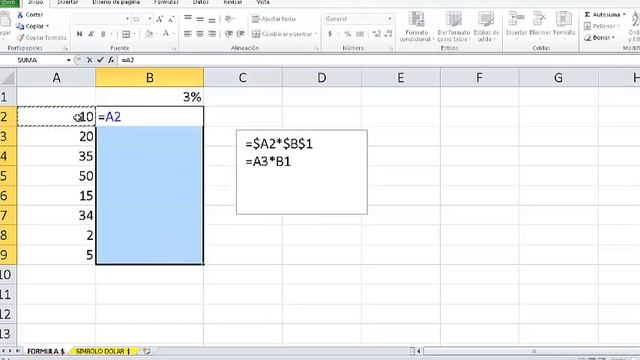Open Dar formato como tabla gallery
This screenshot has height=360, width=640.
(453, 27)
